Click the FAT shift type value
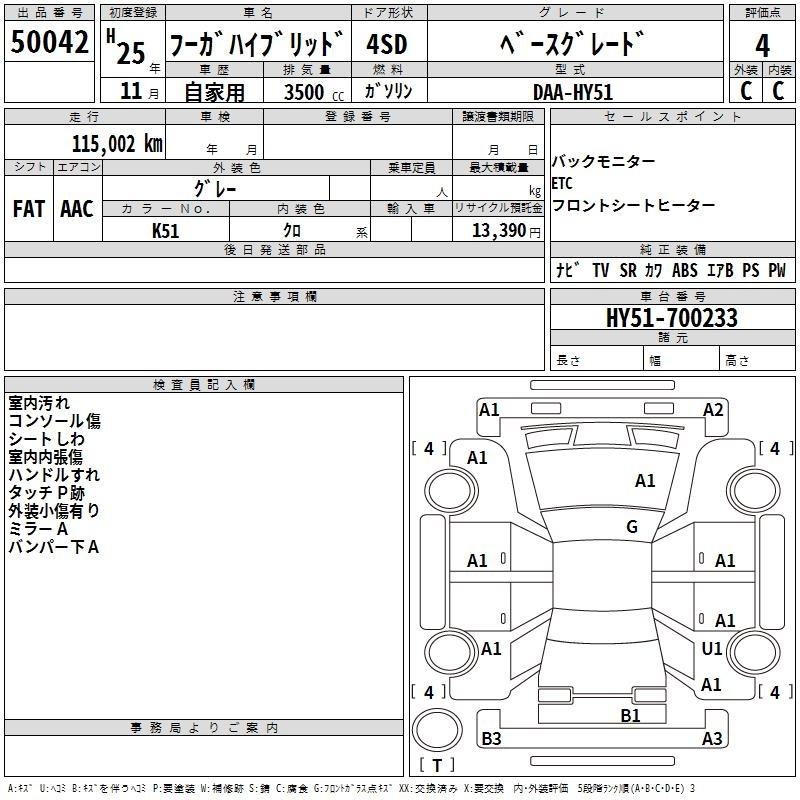Viewport: 800px width, 800px height. [28, 209]
